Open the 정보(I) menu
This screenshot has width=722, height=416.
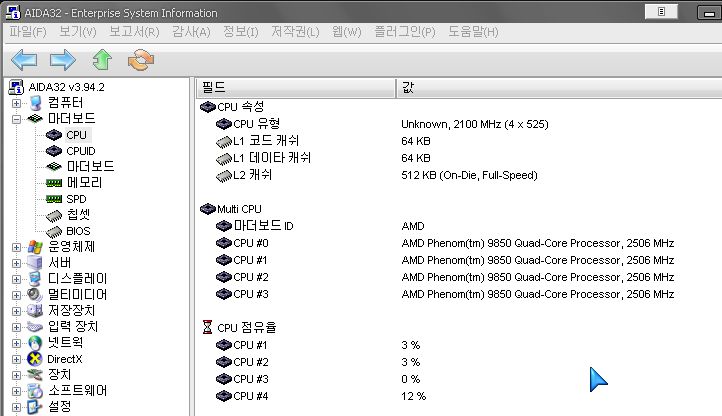click(x=240, y=32)
